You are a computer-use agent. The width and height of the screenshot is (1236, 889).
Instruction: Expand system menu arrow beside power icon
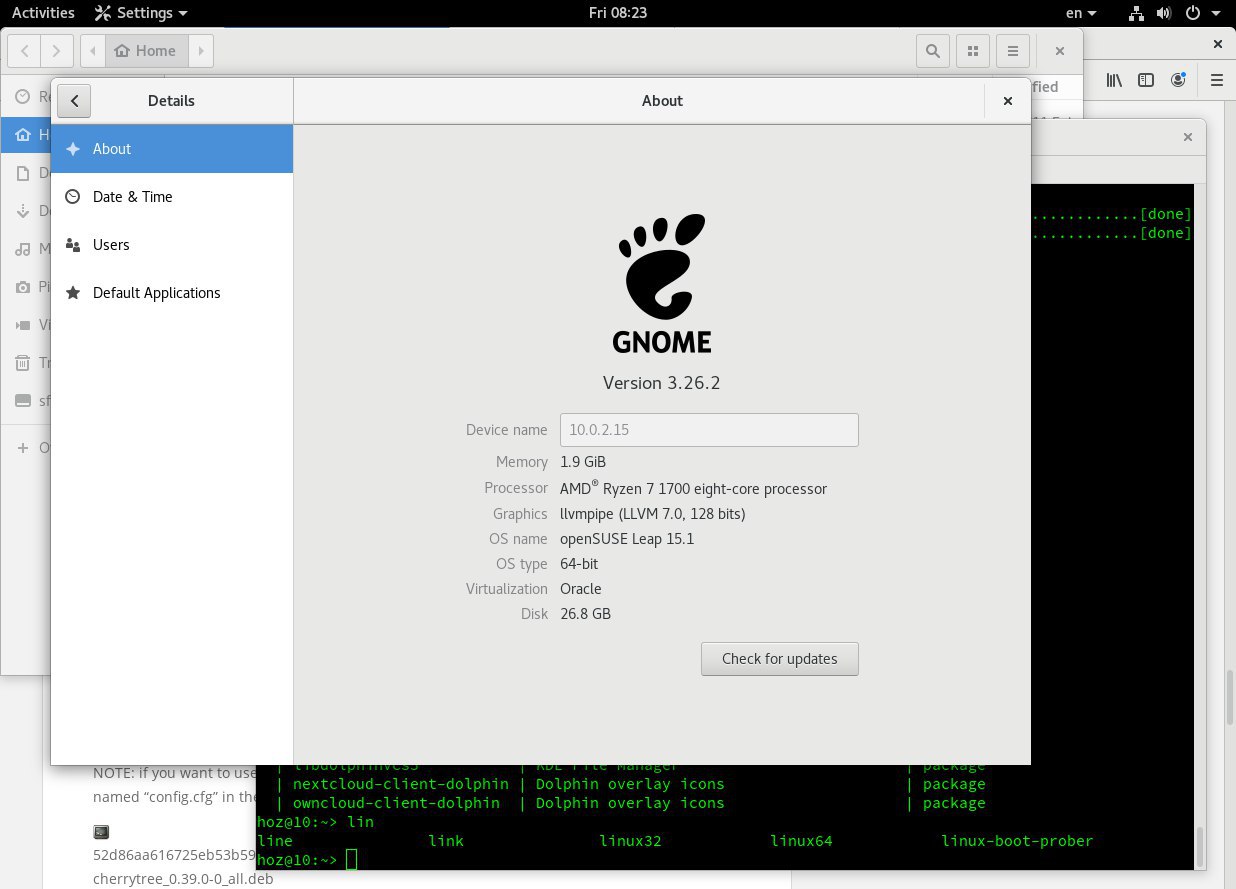[1217, 14]
